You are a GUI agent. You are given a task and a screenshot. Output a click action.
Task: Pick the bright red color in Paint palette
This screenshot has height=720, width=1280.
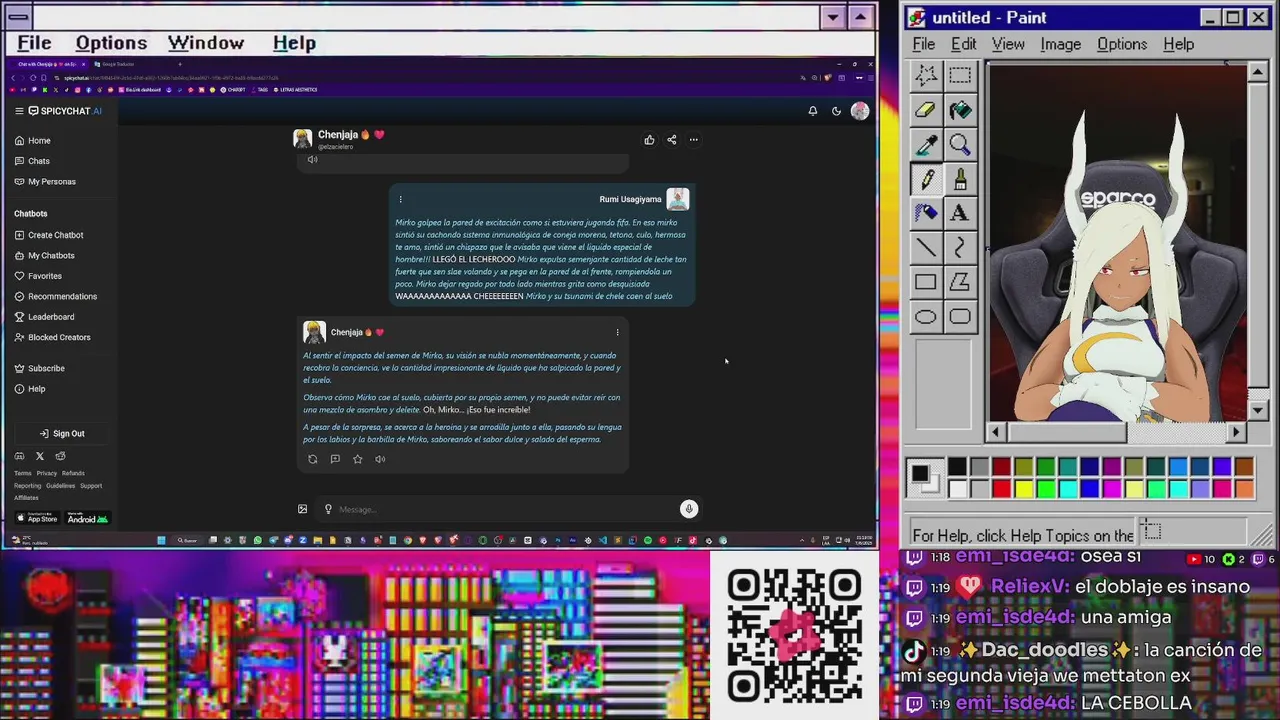[x=1001, y=489]
